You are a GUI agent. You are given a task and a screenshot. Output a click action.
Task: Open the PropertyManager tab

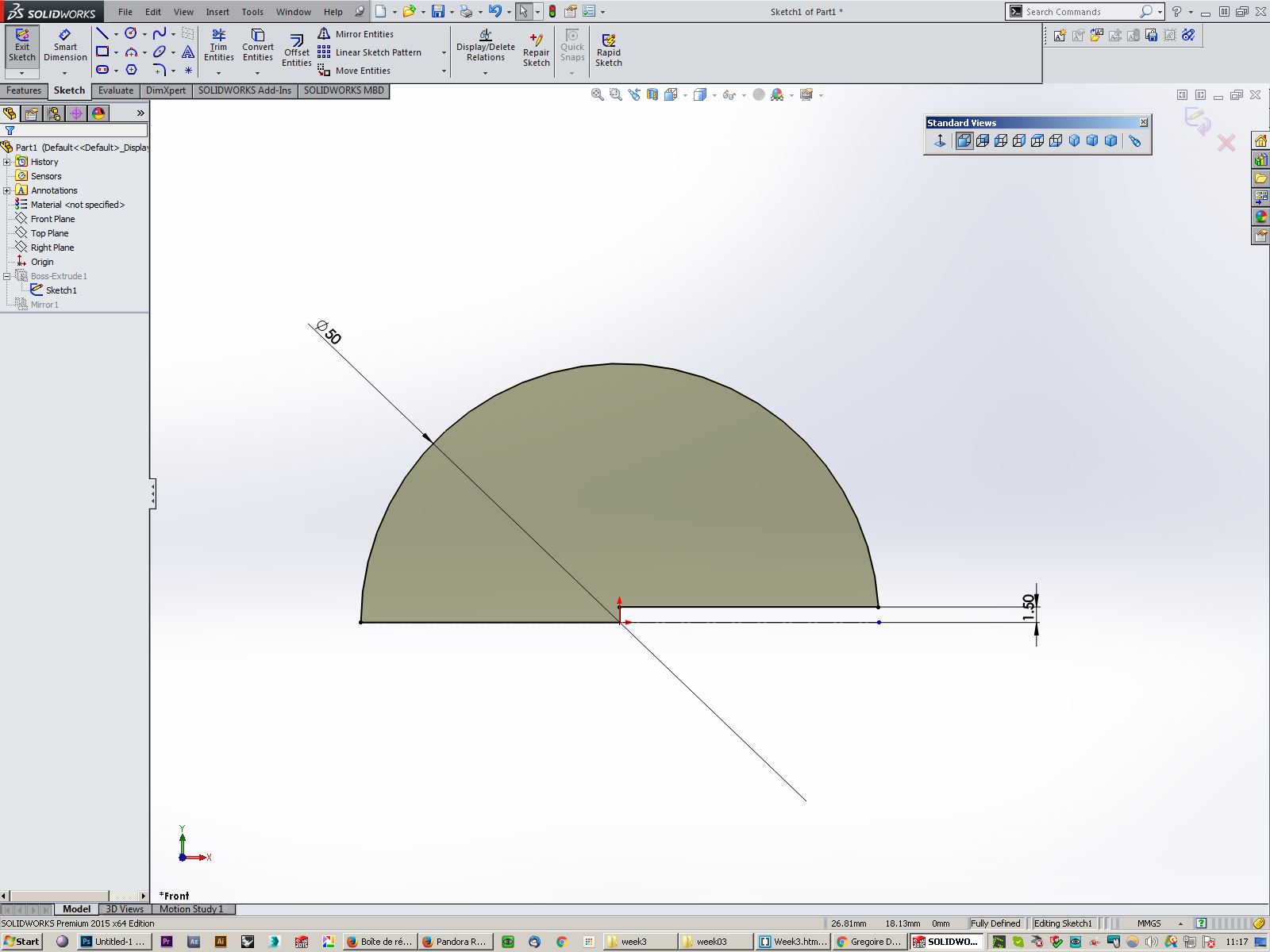pyautogui.click(x=32, y=113)
